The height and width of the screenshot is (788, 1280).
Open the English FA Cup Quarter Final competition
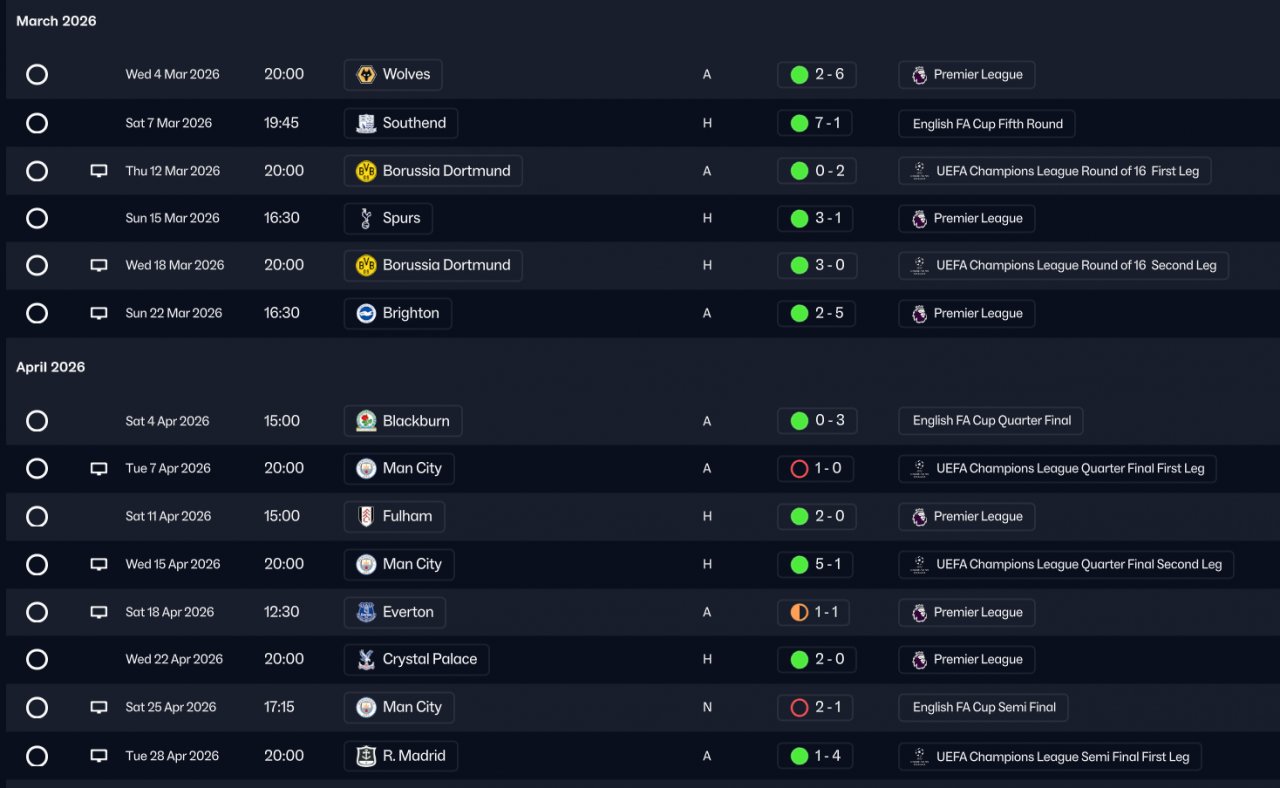coord(990,421)
